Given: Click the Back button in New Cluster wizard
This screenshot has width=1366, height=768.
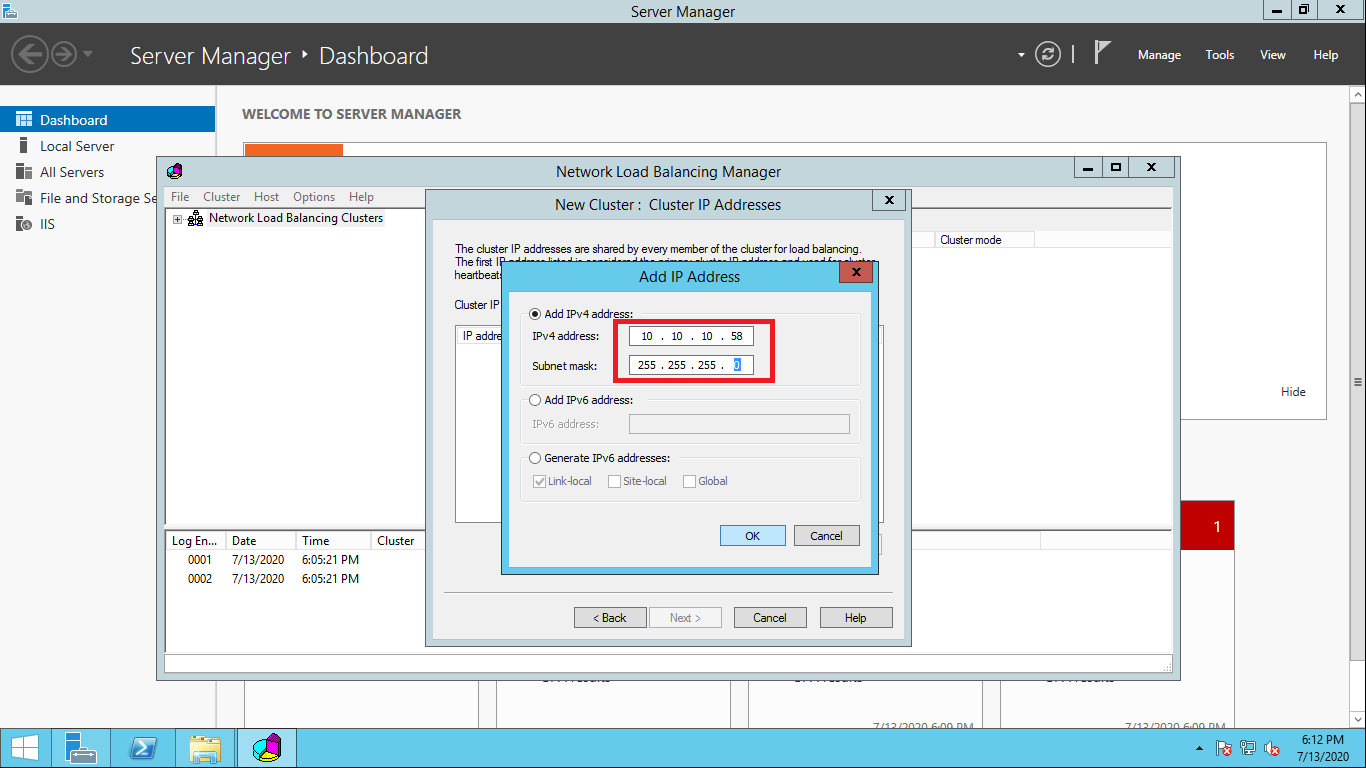Looking at the screenshot, I should [x=610, y=618].
